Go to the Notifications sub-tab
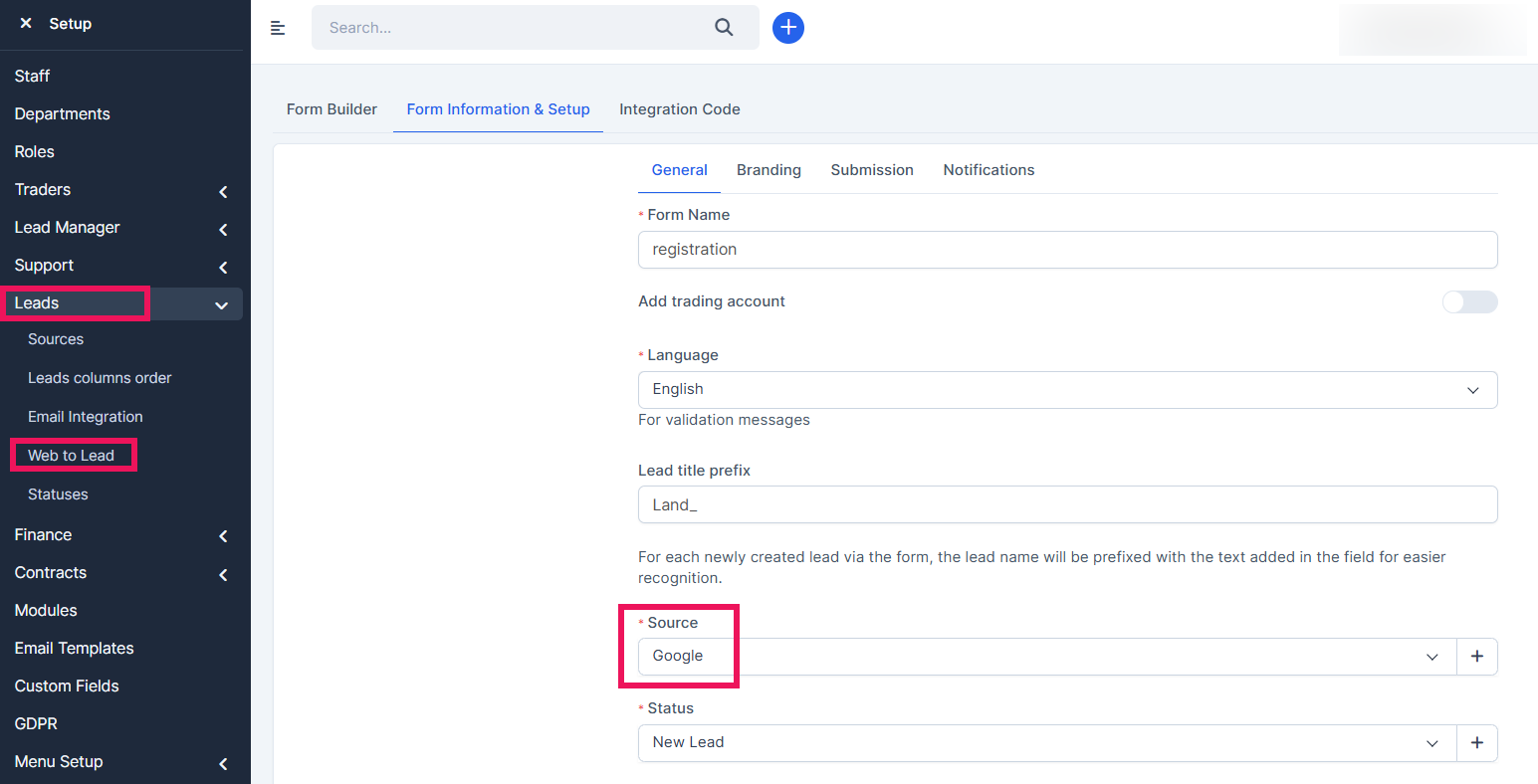This screenshot has height=784, width=1538. 989,170
